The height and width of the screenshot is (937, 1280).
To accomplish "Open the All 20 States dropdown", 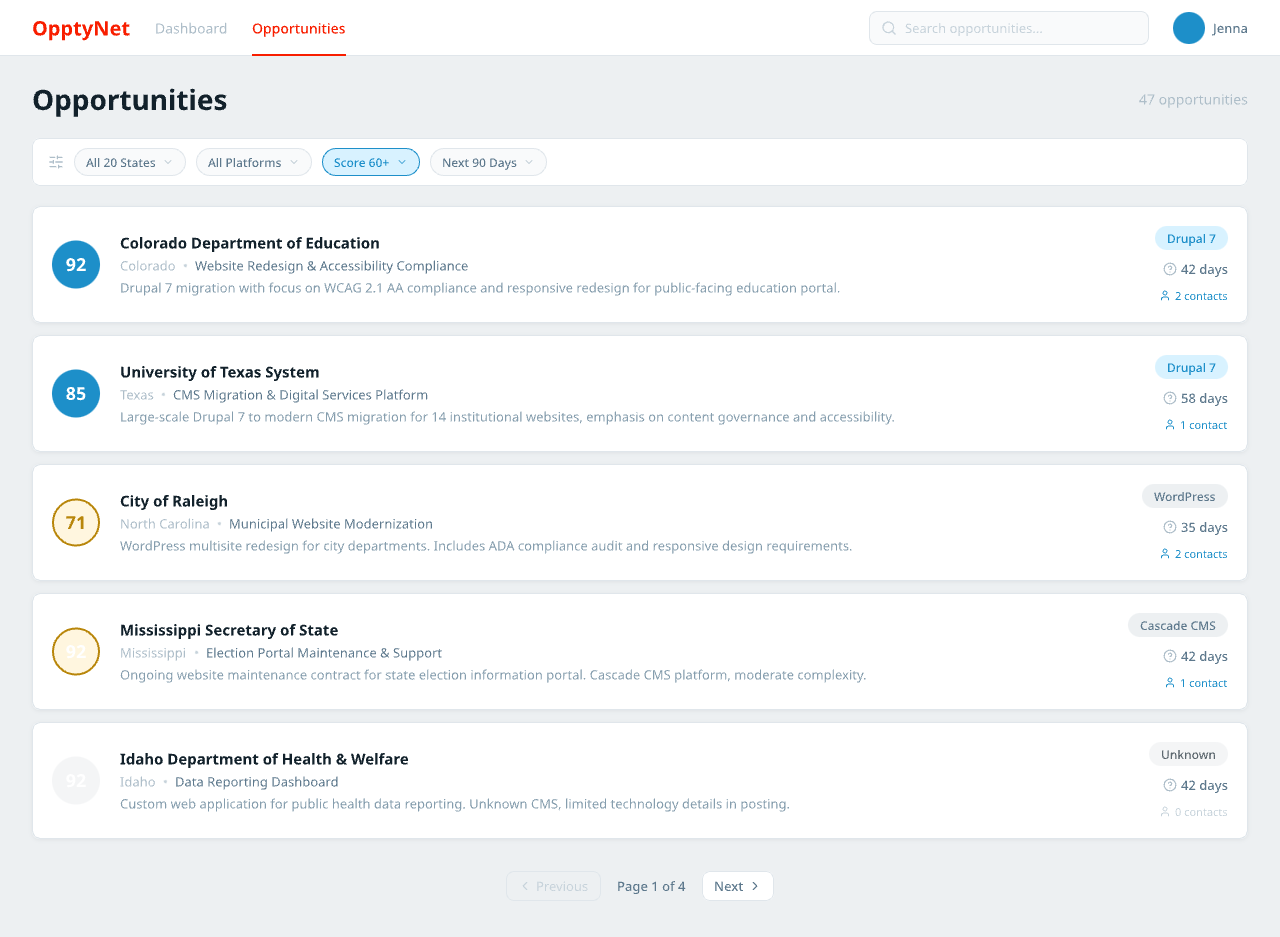I will click(129, 161).
